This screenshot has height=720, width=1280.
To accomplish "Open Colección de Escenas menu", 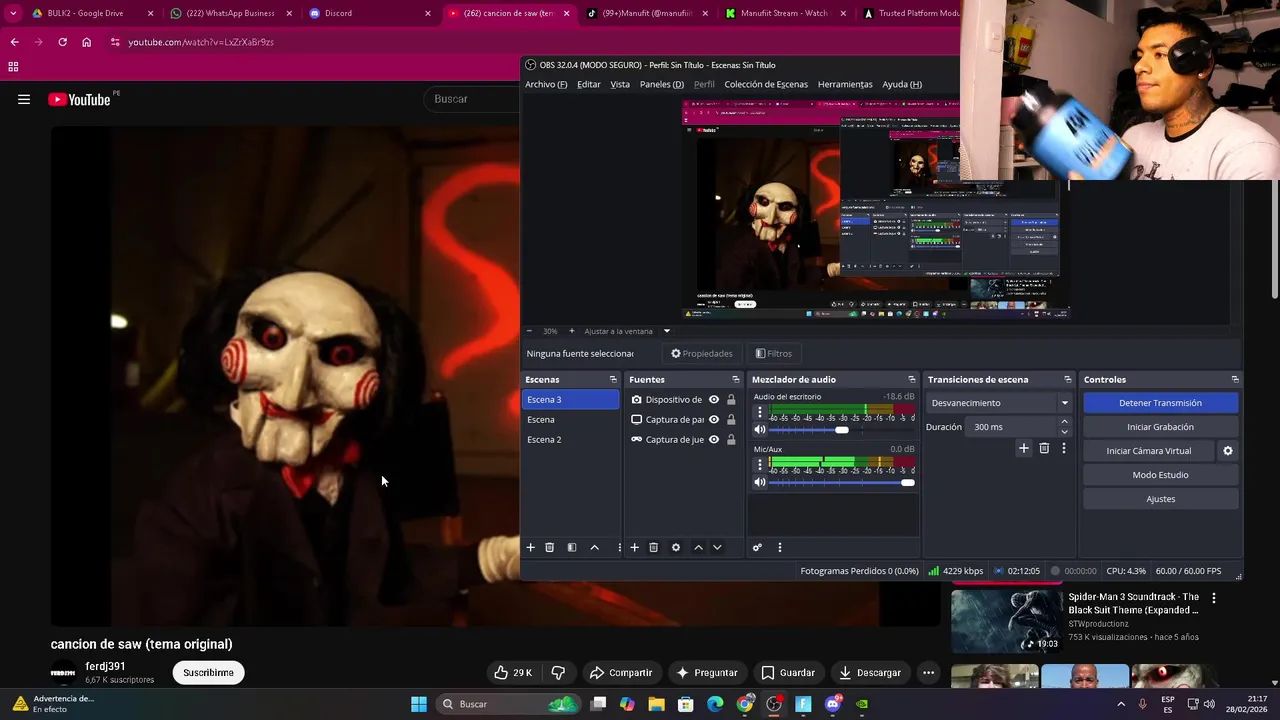I will 766,84.
